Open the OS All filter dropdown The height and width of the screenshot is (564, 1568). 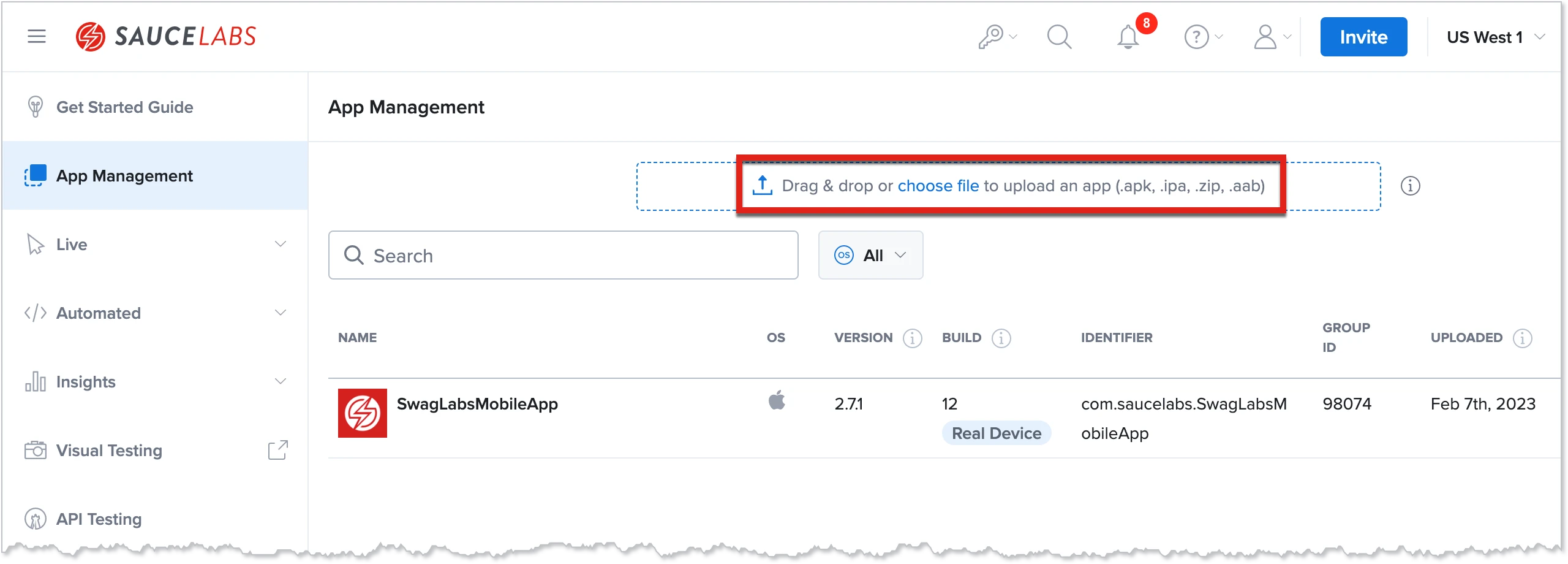click(x=870, y=255)
